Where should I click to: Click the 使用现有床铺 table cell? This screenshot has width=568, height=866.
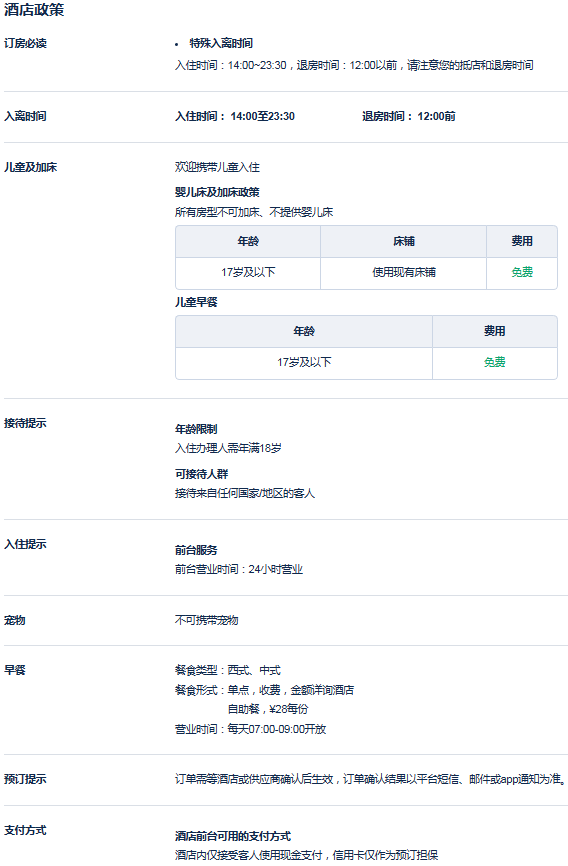click(404, 272)
